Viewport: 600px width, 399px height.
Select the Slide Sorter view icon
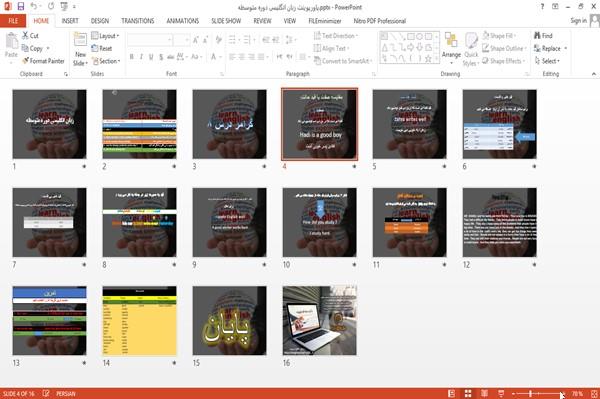click(468, 394)
